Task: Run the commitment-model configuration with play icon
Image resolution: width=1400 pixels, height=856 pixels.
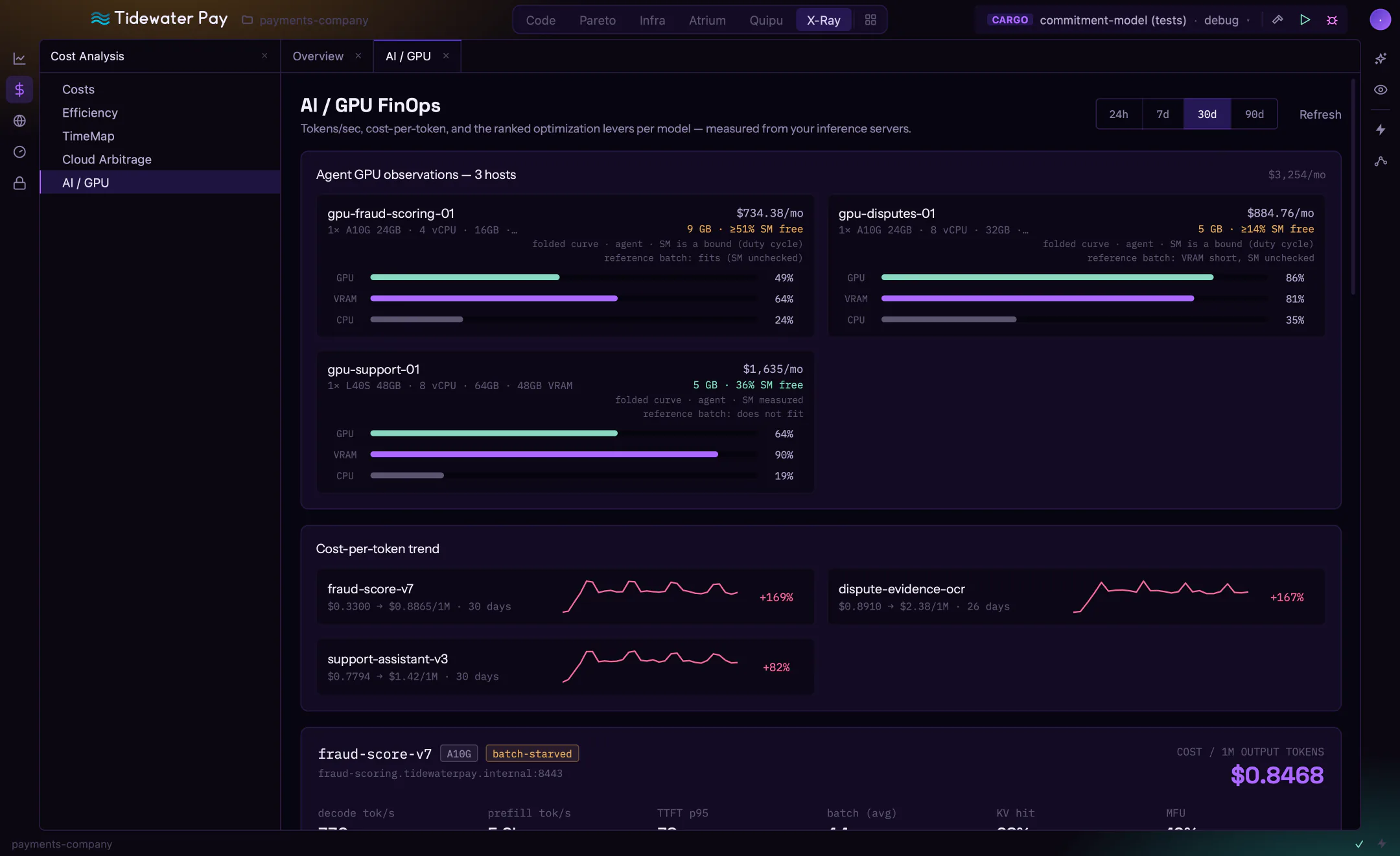Action: 1305,20
